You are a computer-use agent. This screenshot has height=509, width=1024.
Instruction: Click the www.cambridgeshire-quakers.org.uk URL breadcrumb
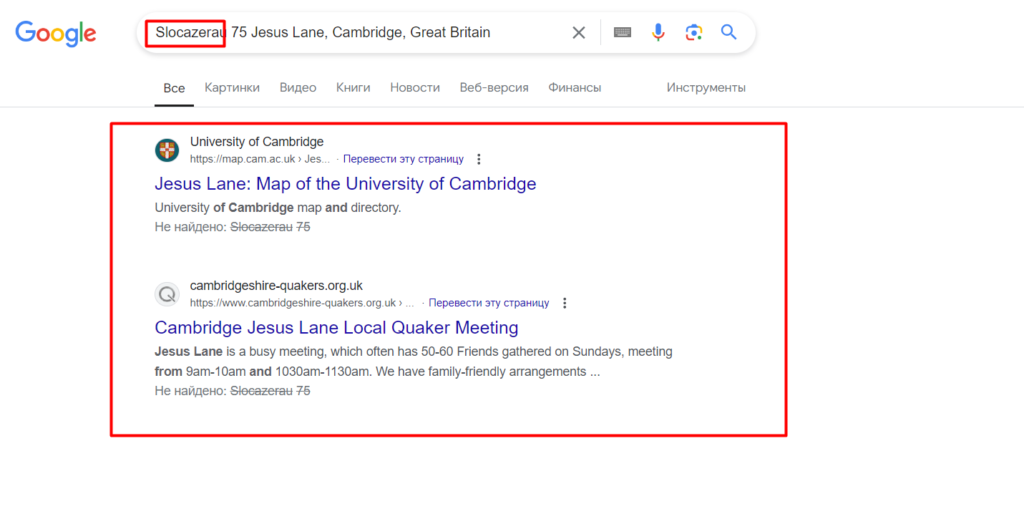click(x=302, y=303)
